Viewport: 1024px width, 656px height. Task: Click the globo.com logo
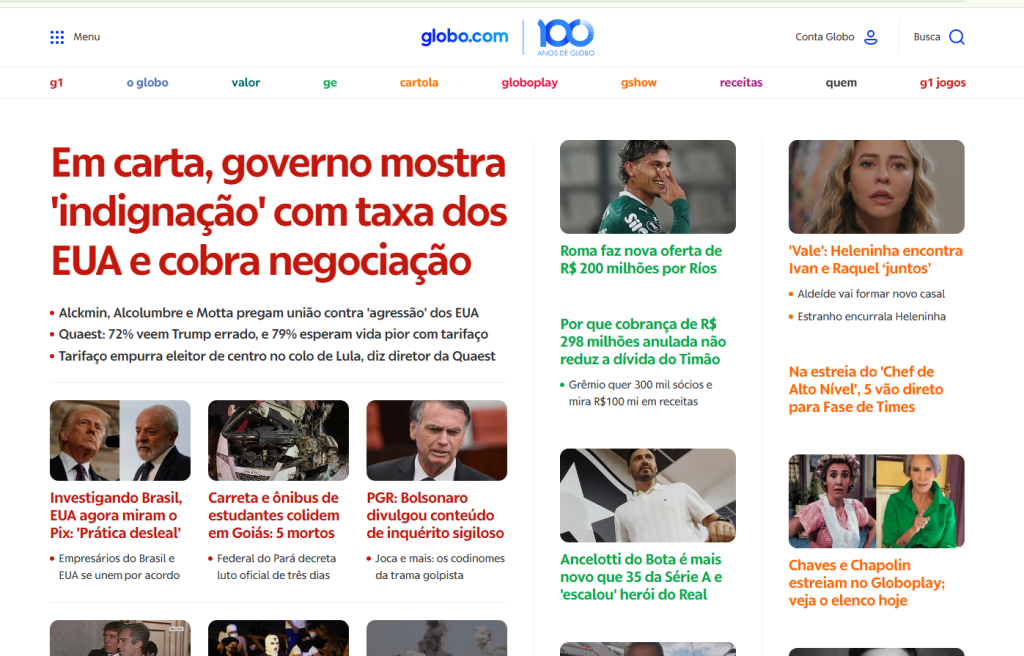tap(464, 37)
